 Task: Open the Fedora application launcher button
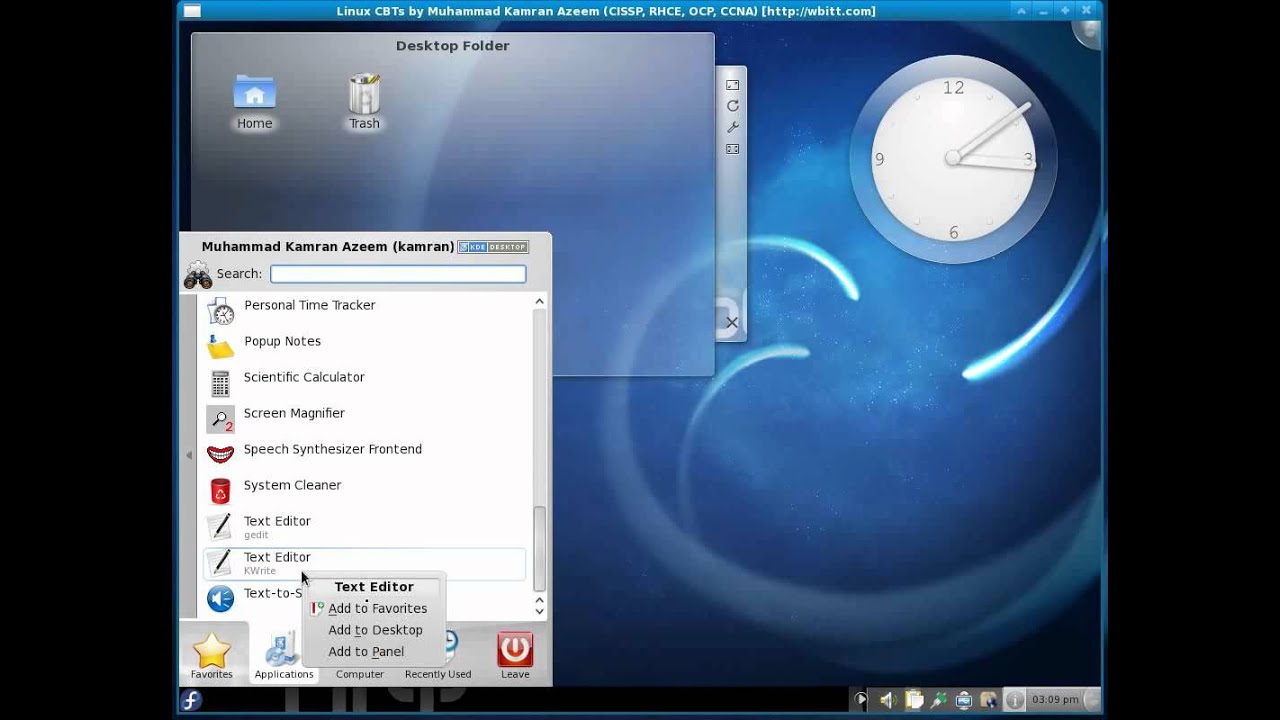click(191, 700)
